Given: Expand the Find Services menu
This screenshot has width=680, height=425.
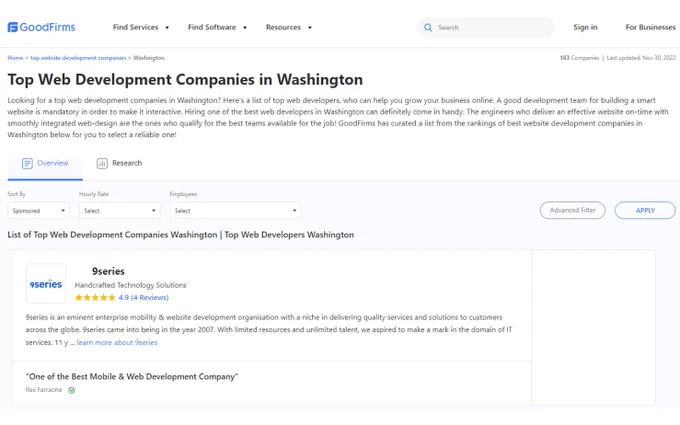Looking at the screenshot, I should pyautogui.click(x=141, y=27).
